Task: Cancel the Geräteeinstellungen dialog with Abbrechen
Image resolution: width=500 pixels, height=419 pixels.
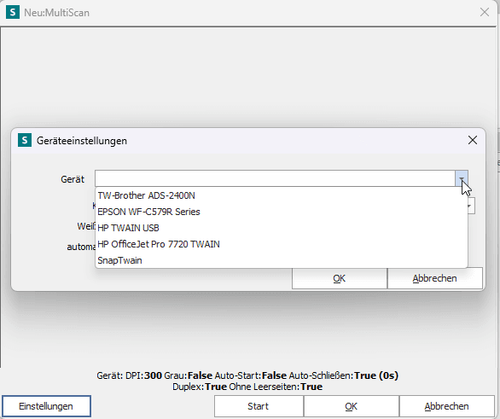Action: pyautogui.click(x=435, y=278)
